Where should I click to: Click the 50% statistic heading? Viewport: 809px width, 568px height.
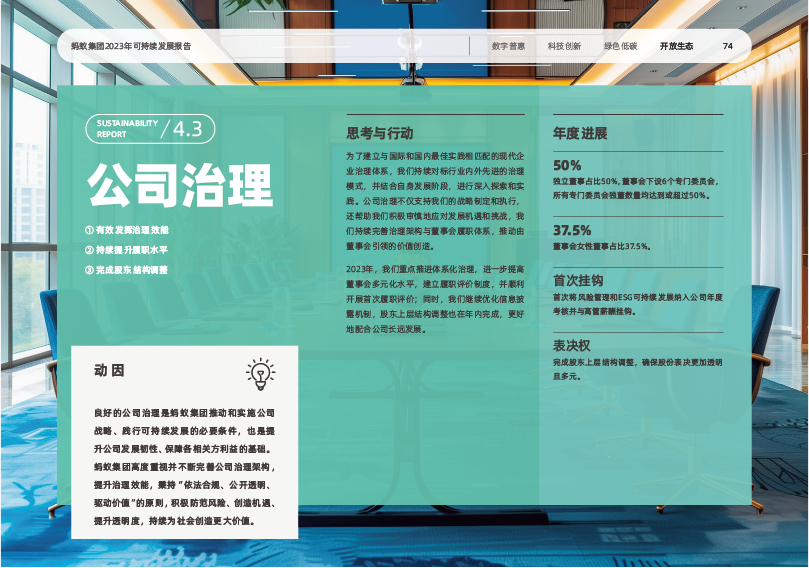click(x=567, y=165)
